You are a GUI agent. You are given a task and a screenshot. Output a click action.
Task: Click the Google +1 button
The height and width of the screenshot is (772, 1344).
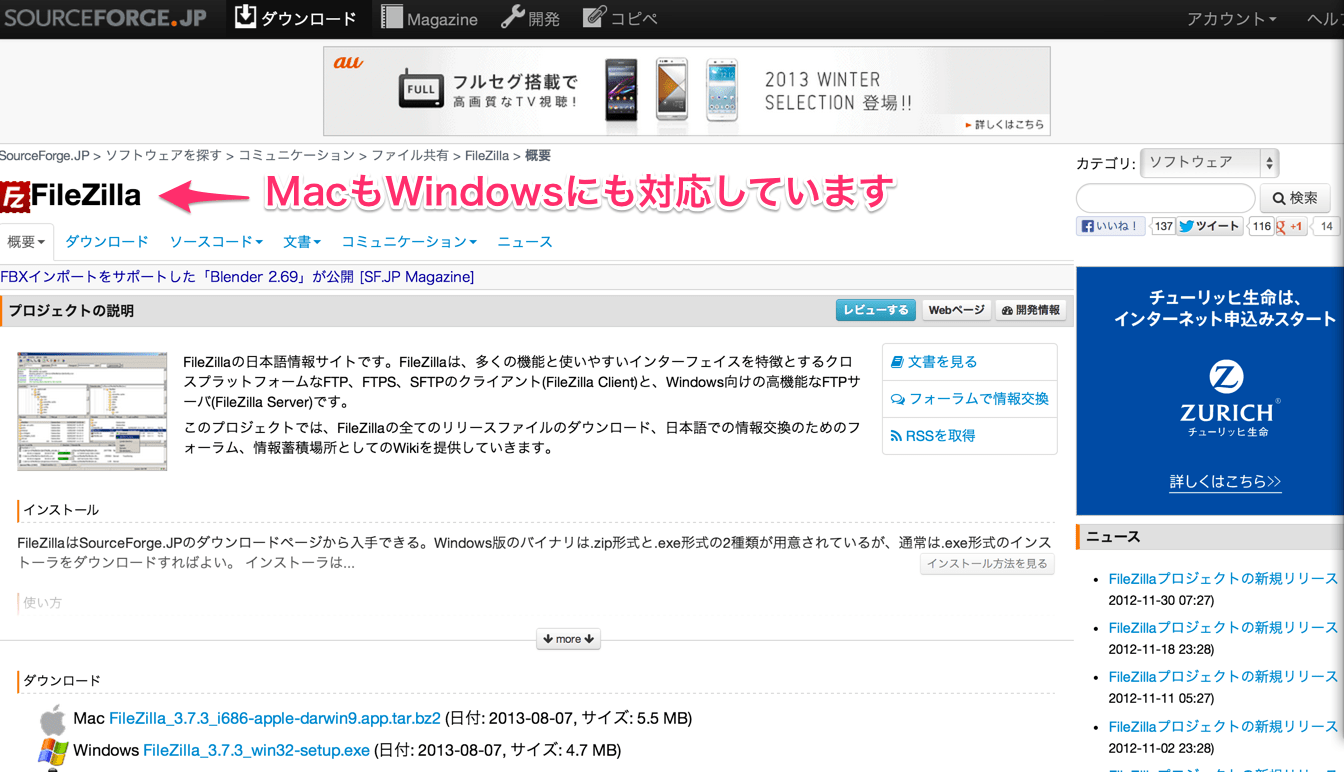click(x=1290, y=226)
